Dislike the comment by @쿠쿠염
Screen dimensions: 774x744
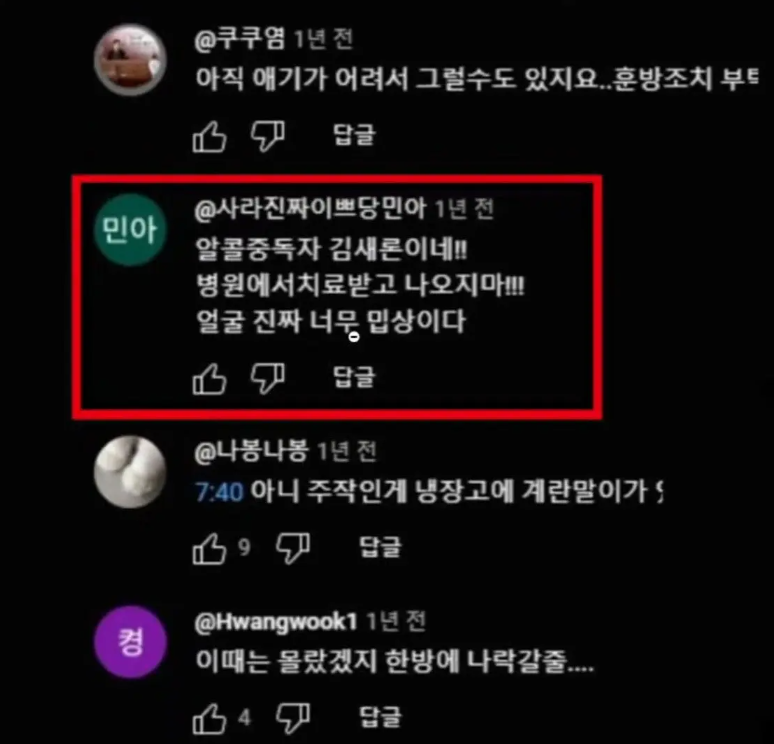coord(268,136)
